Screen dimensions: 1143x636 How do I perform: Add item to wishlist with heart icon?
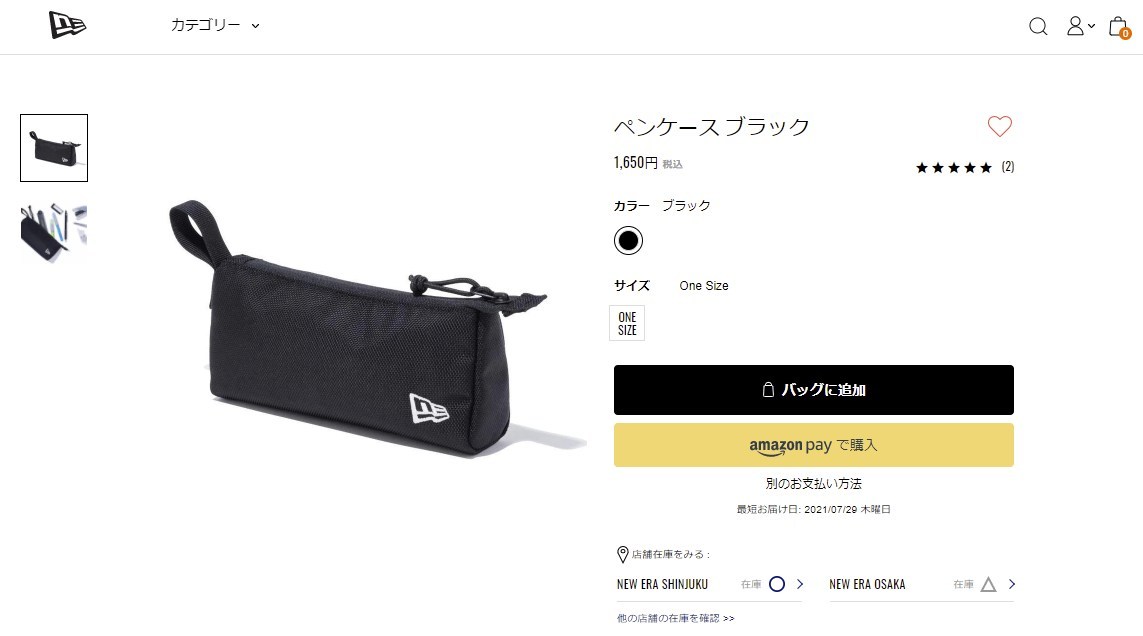tap(999, 126)
